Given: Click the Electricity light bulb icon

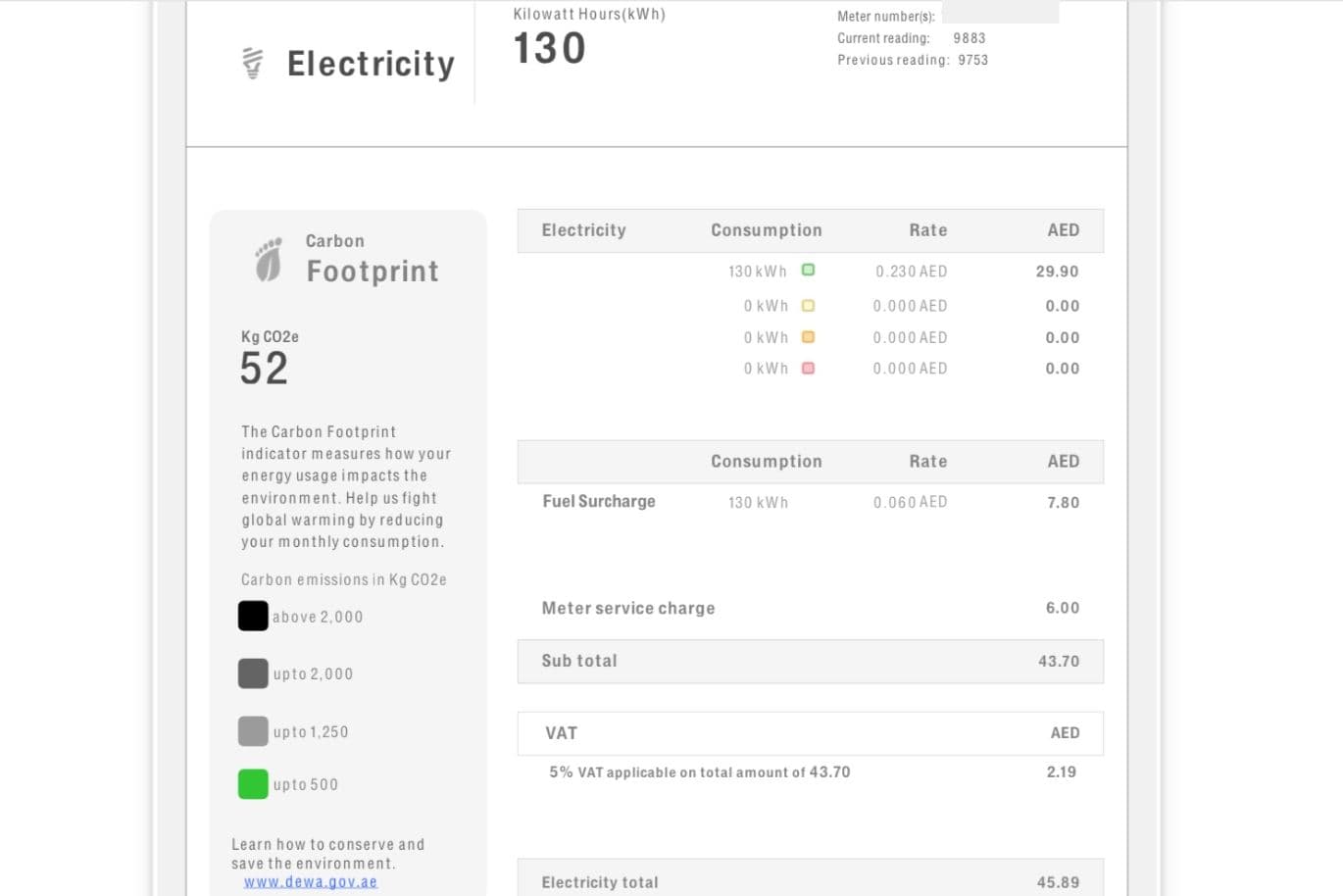Looking at the screenshot, I should click(x=252, y=63).
